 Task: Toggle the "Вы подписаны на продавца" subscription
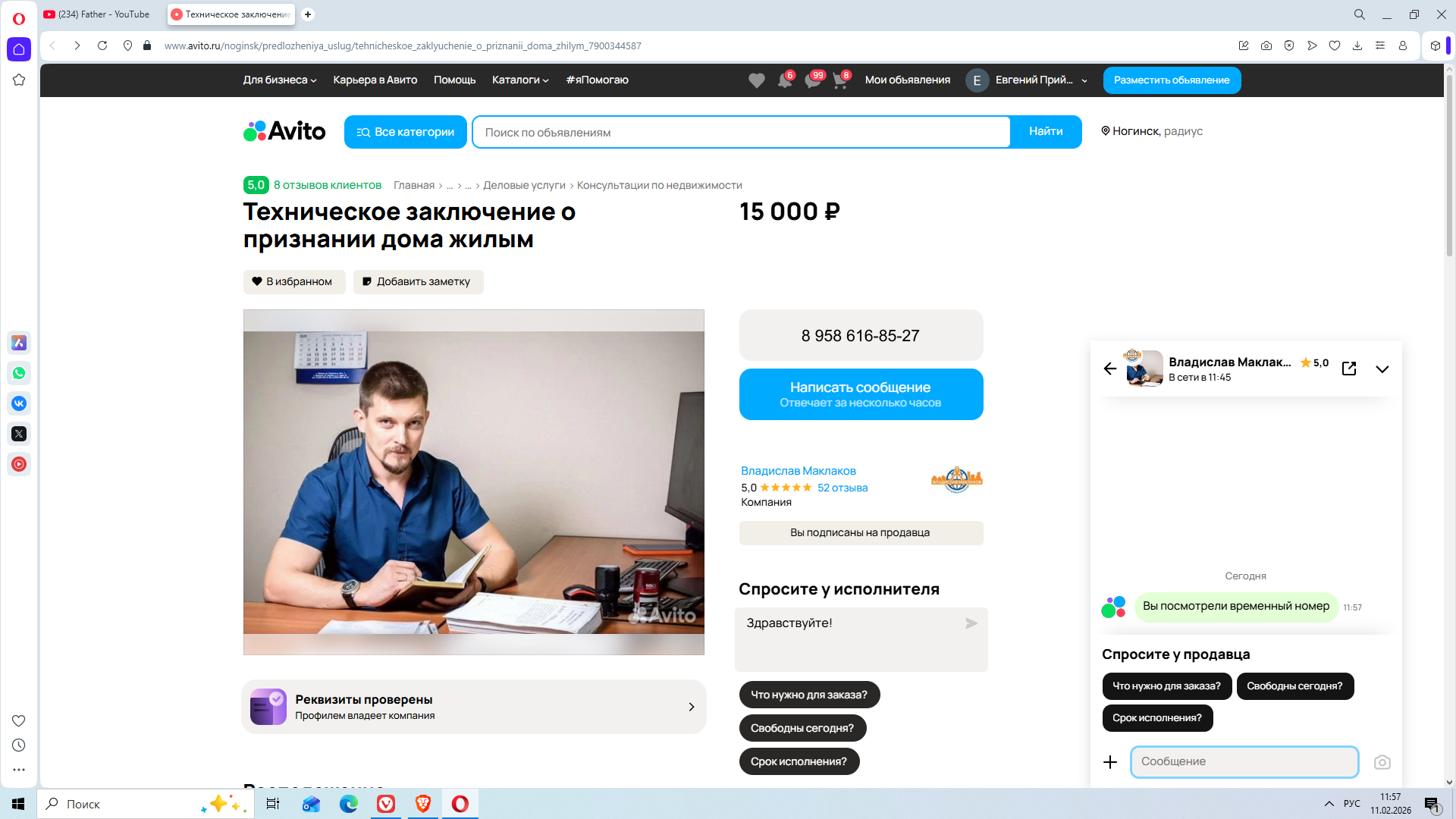pyautogui.click(x=861, y=532)
